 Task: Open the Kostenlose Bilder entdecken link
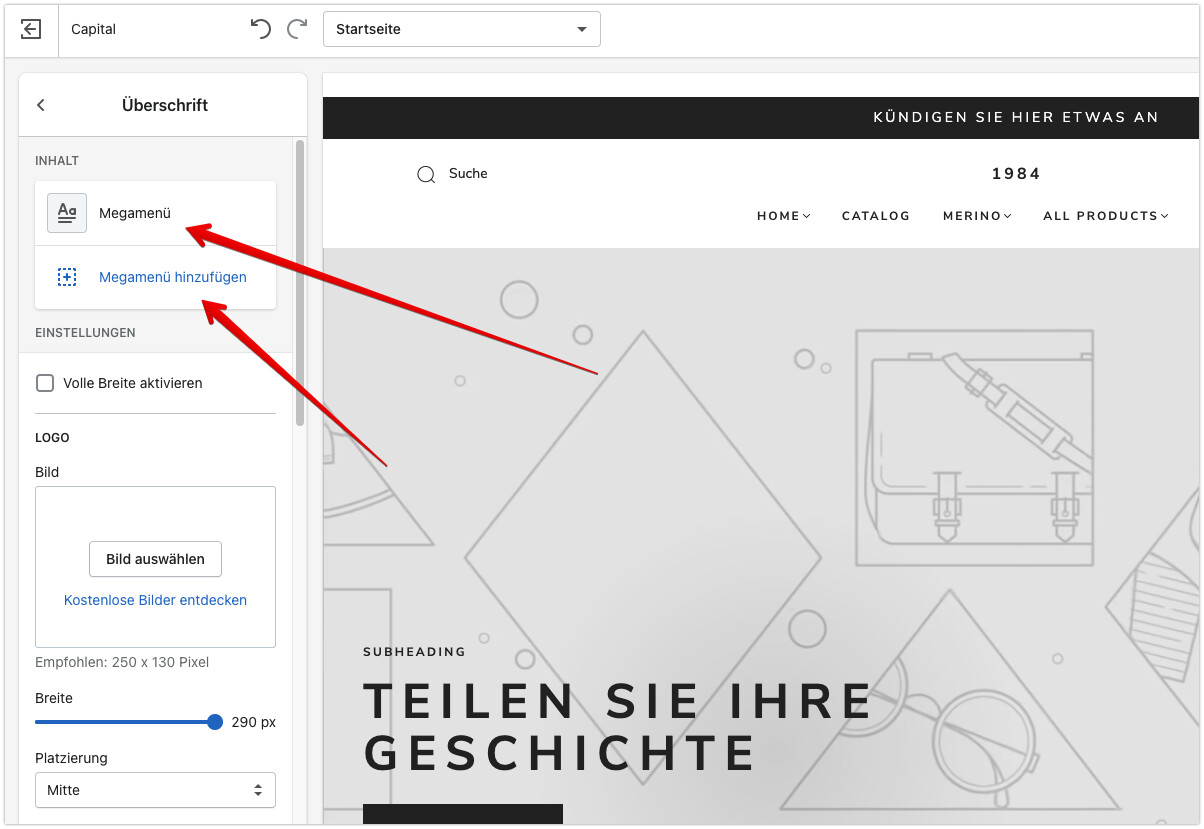[x=155, y=600]
